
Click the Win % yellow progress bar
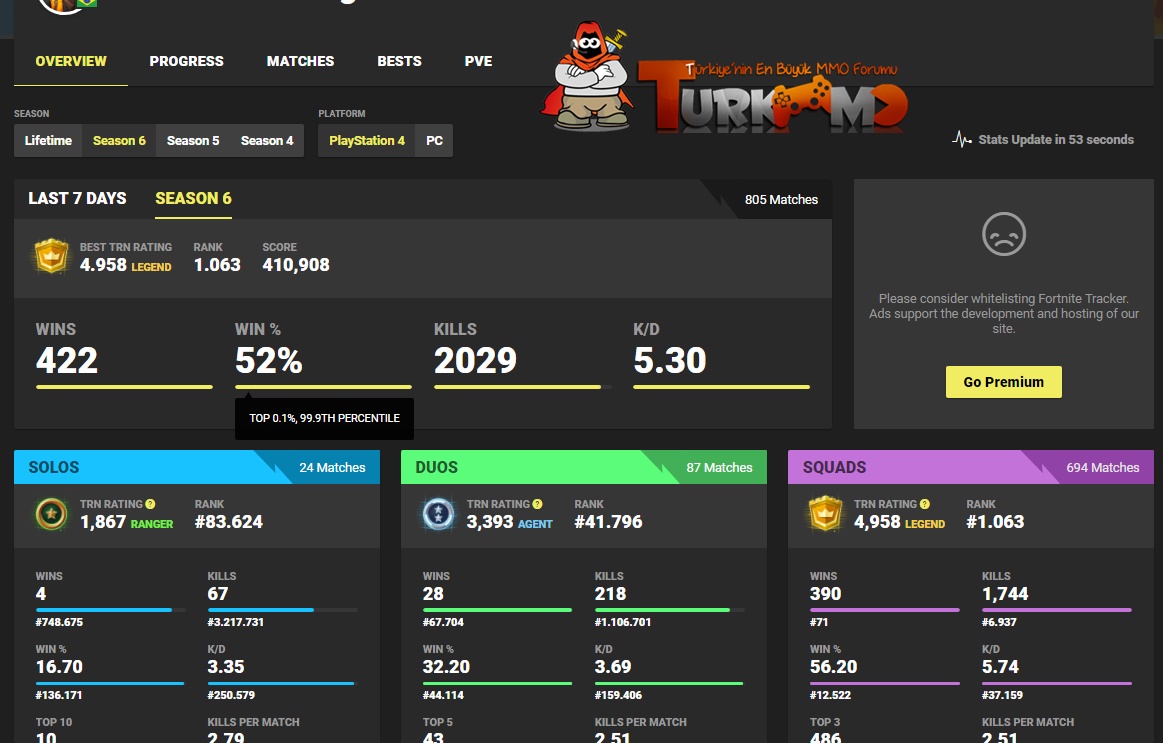click(x=323, y=387)
